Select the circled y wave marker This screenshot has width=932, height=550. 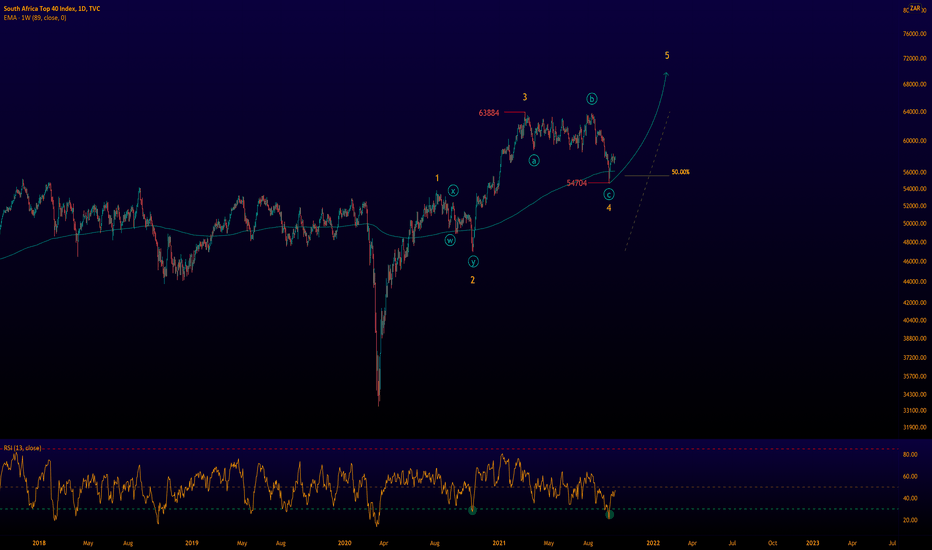tap(473, 262)
